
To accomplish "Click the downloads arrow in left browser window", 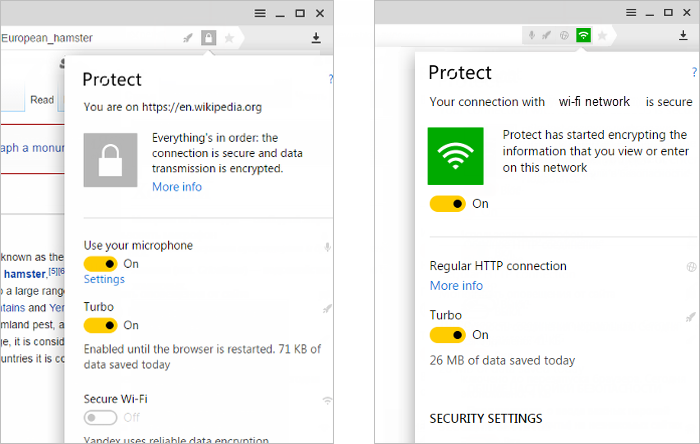I will pyautogui.click(x=316, y=38).
